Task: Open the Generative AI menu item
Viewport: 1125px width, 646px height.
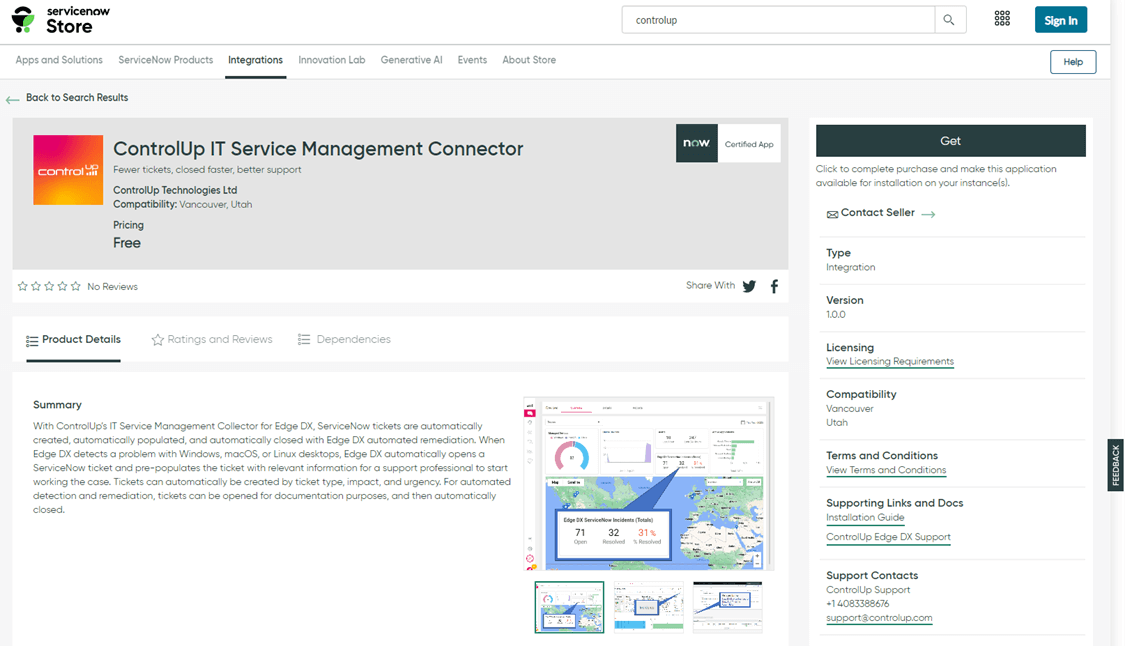Action: pos(411,60)
